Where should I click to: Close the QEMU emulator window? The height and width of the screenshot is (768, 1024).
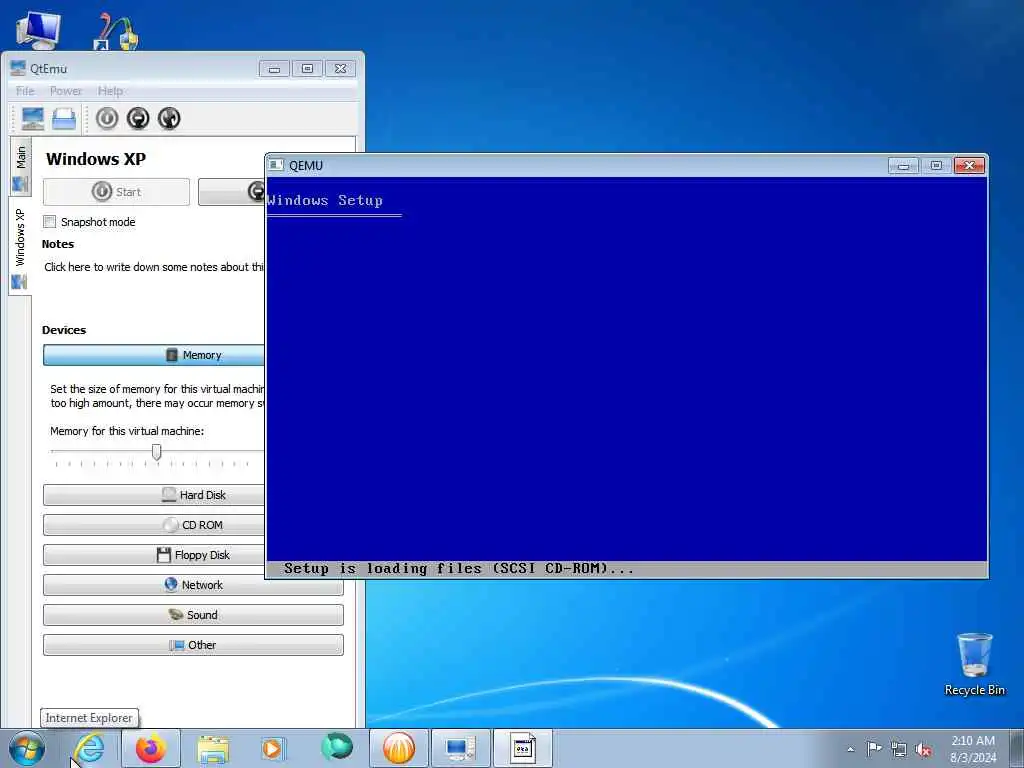(x=970, y=166)
